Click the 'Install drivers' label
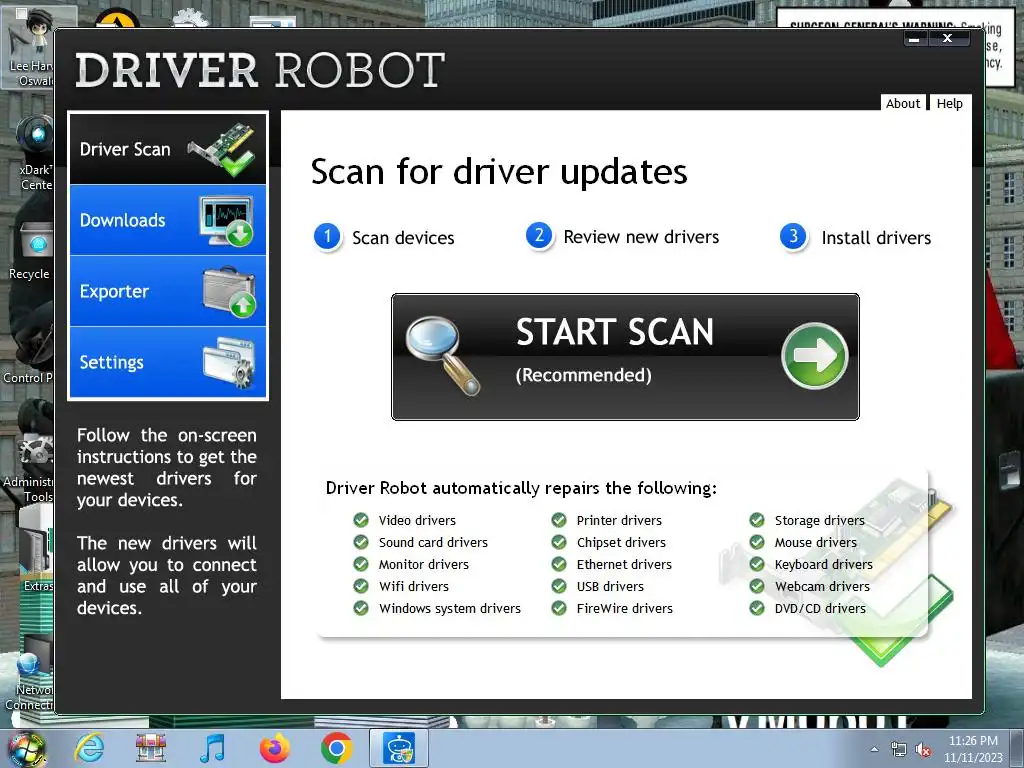1024x768 pixels. tap(876, 238)
